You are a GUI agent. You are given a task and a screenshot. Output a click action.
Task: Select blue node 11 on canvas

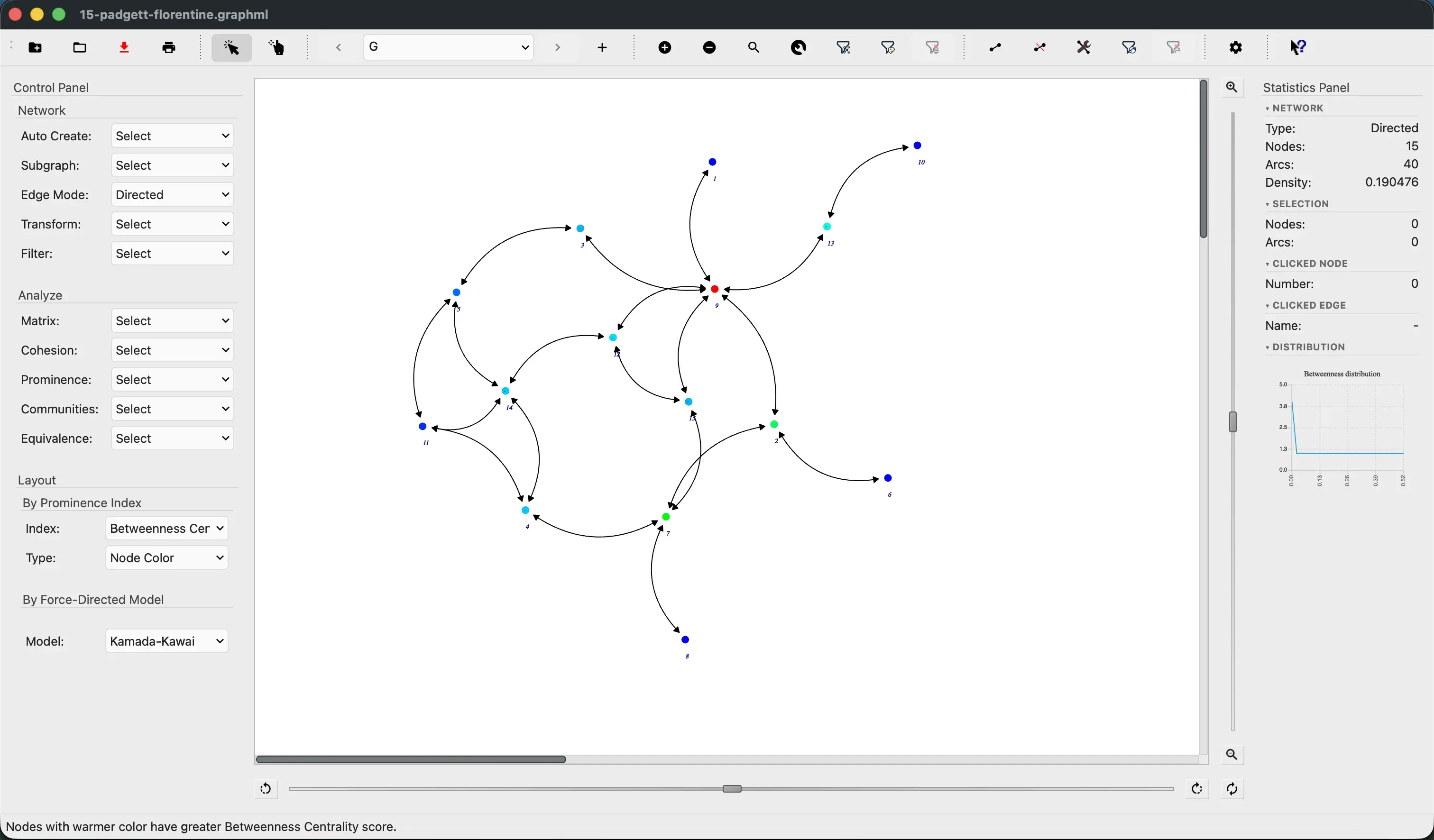422,427
